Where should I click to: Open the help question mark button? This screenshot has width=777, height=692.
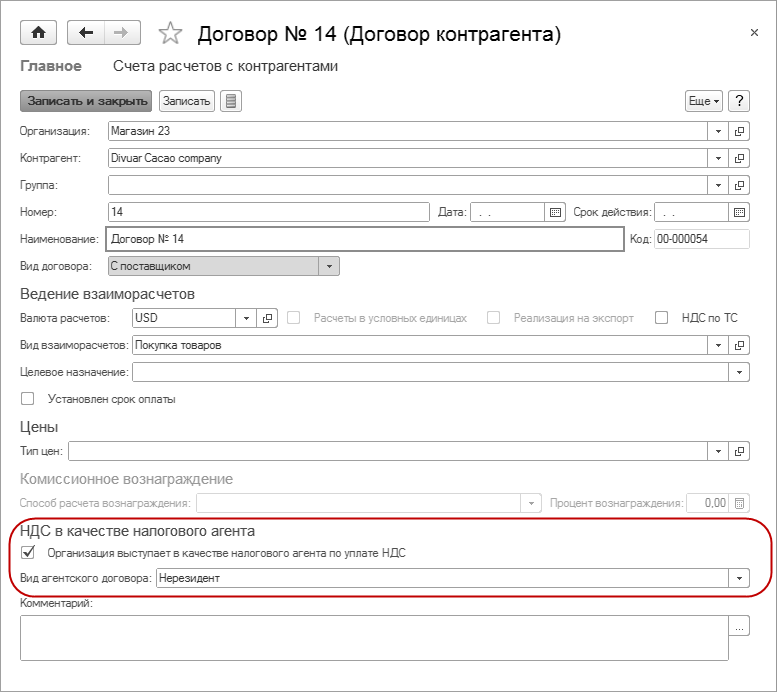(739, 101)
